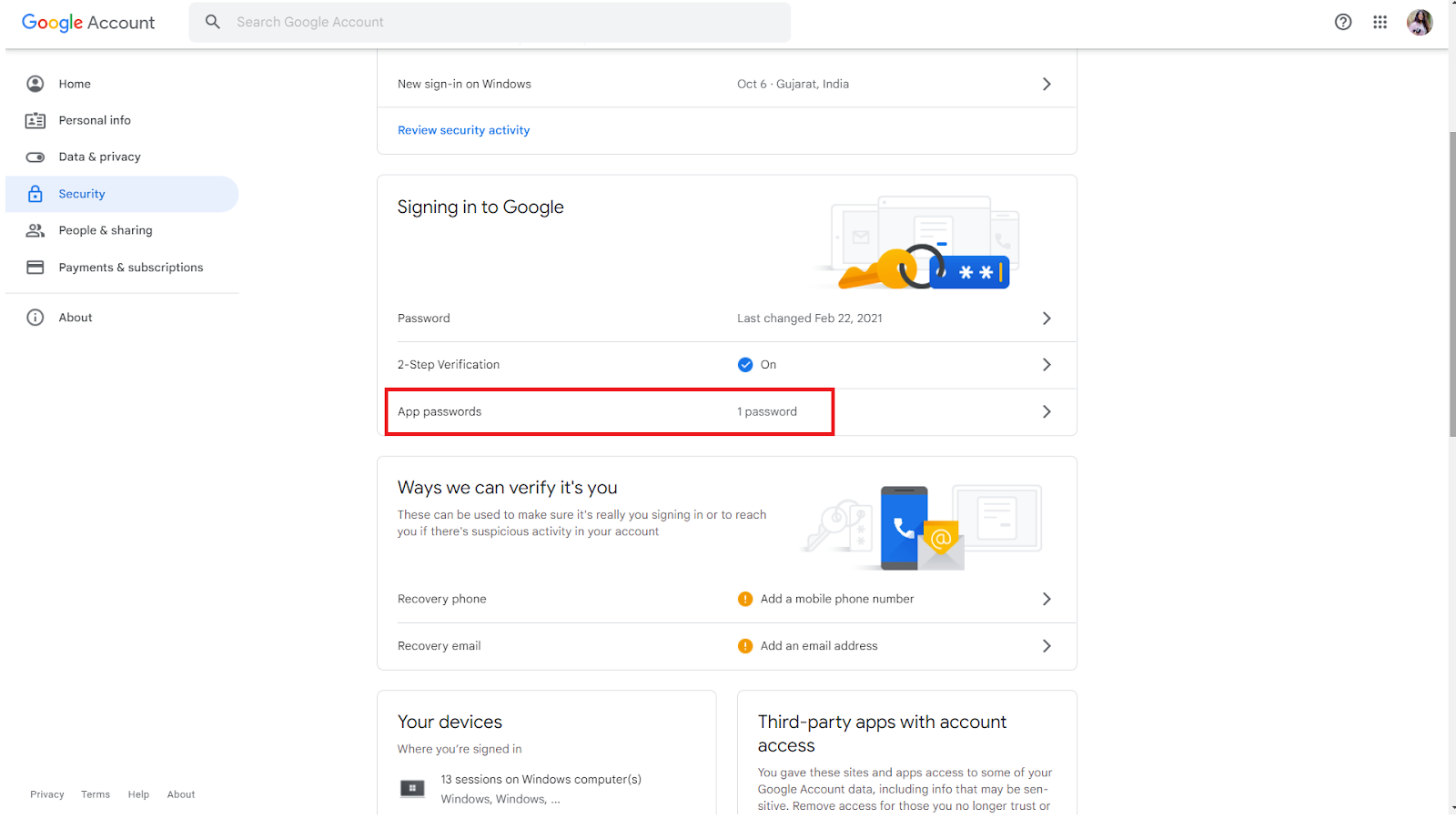The width and height of the screenshot is (1456, 819).
Task: Open Personal info section
Action: [x=95, y=120]
